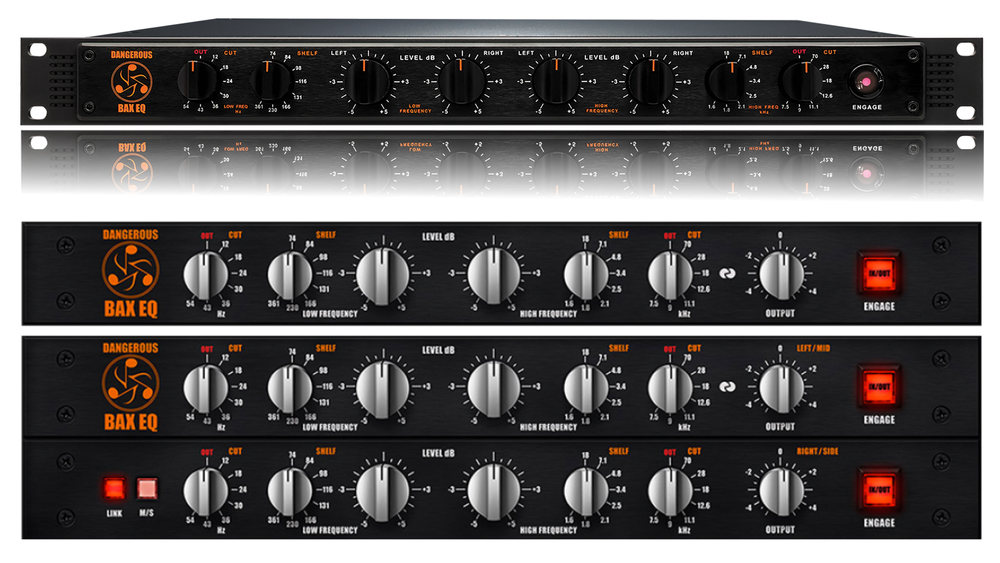
Task: Click the high cut knob on the hardware unit
Action: 800,82
